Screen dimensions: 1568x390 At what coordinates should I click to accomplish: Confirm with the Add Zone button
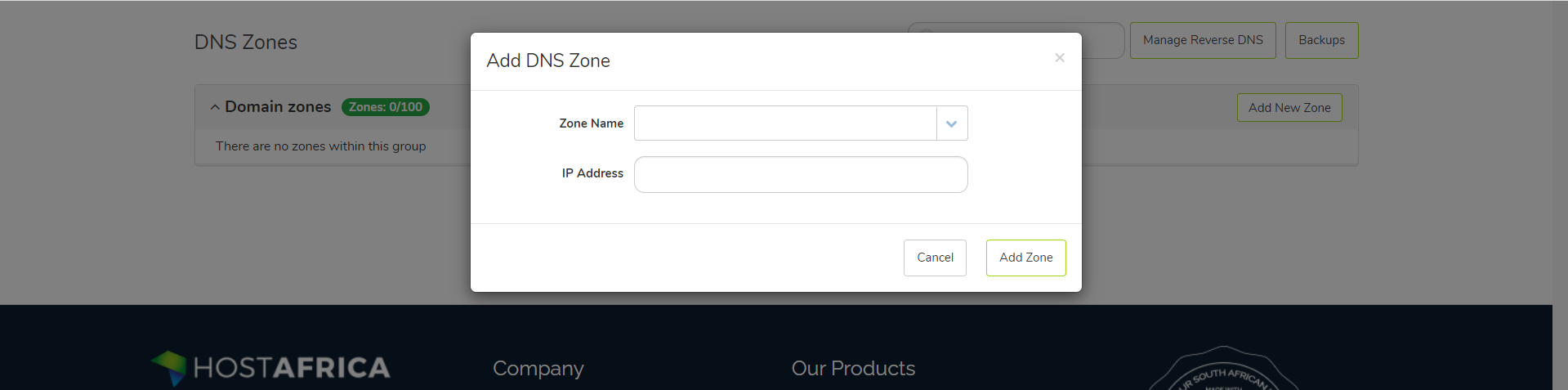click(1025, 258)
